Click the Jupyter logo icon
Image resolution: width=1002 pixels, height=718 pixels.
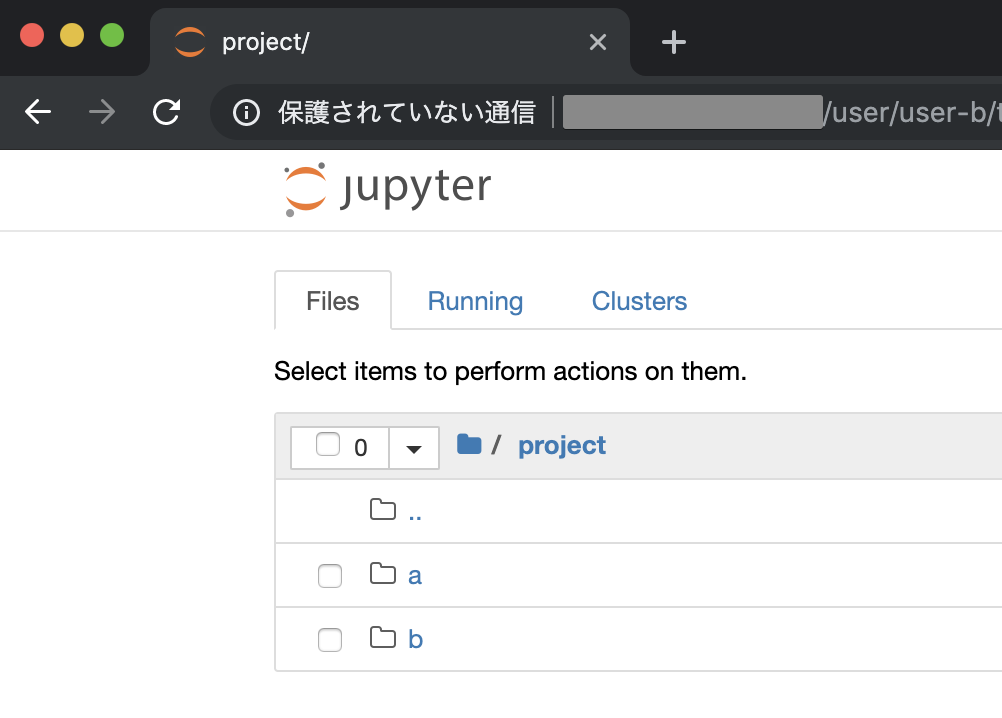point(305,190)
